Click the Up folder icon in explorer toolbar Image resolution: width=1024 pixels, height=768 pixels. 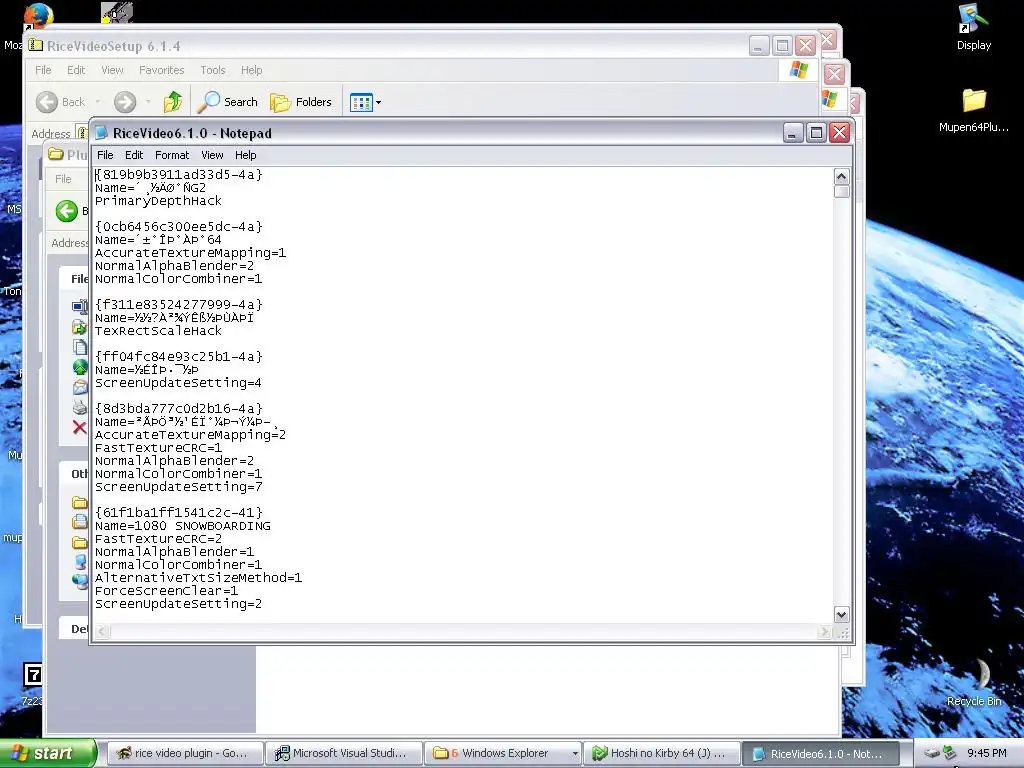tap(173, 102)
